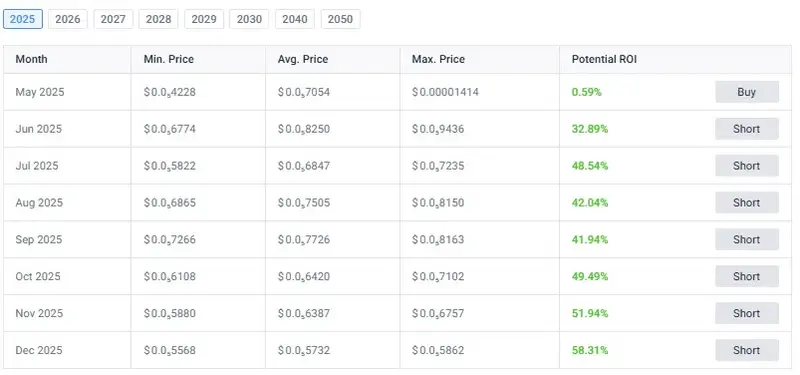Click Nov 2025 max price ending 6757
Screen dimensions: 800x375
tap(438, 313)
